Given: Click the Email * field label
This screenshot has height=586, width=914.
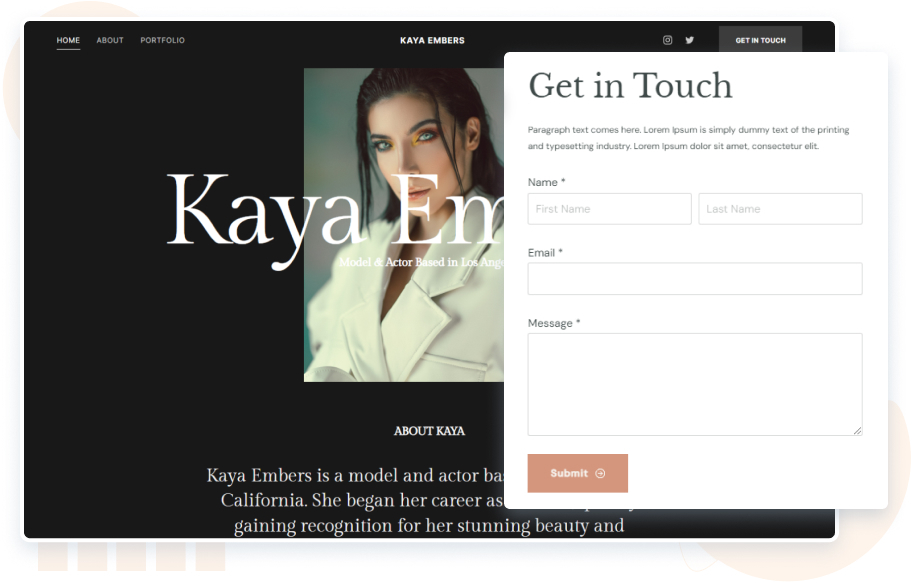Looking at the screenshot, I should 545,253.
